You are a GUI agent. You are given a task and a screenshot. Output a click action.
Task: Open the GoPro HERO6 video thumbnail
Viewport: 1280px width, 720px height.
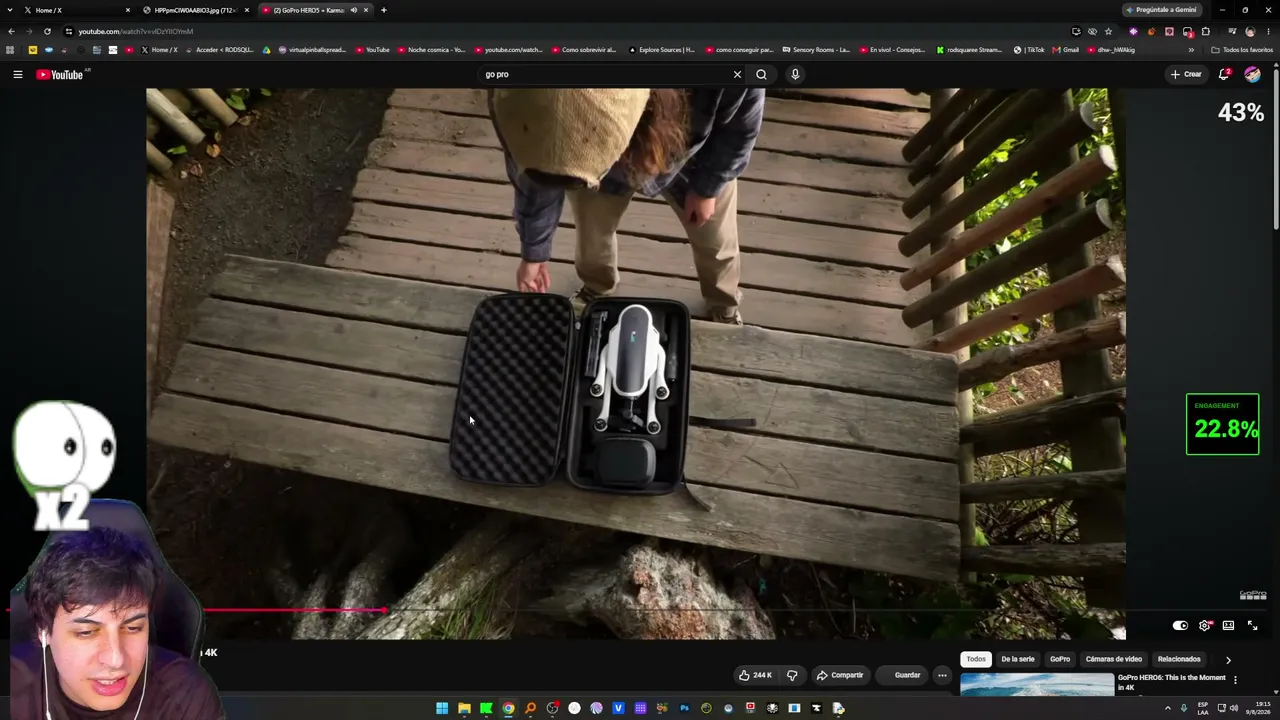1037,685
